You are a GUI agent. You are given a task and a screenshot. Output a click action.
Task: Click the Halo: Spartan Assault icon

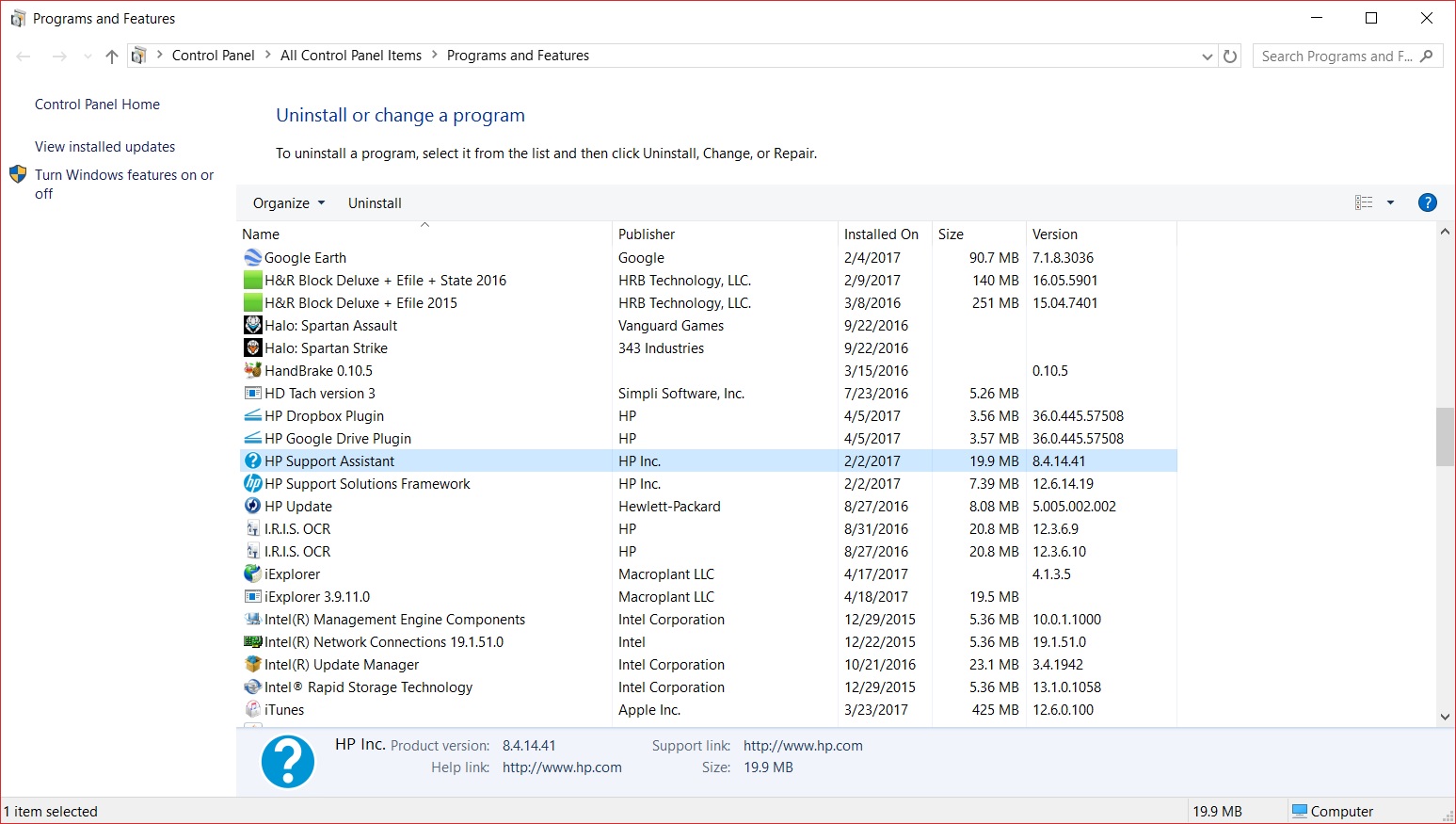pyautogui.click(x=252, y=325)
